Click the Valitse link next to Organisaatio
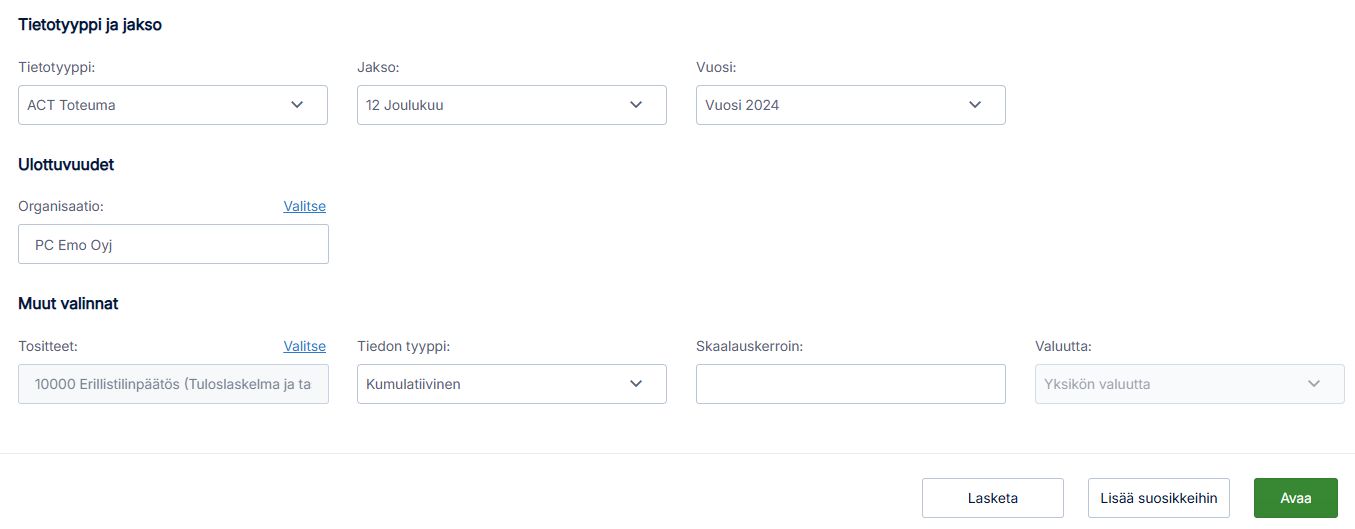1355x529 pixels. coord(305,206)
